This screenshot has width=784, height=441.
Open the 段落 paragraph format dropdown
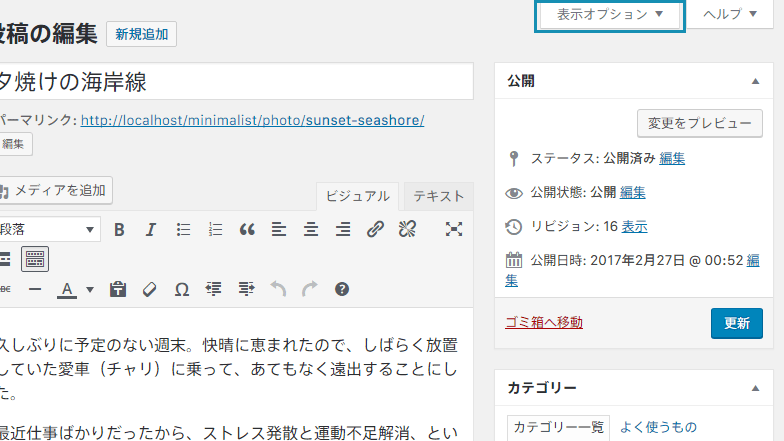click(x=48, y=229)
